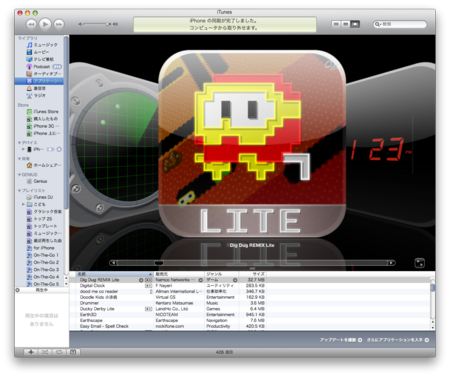Click into the search field
Image resolution: width=450 pixels, height=377 pixels.
coord(400,24)
